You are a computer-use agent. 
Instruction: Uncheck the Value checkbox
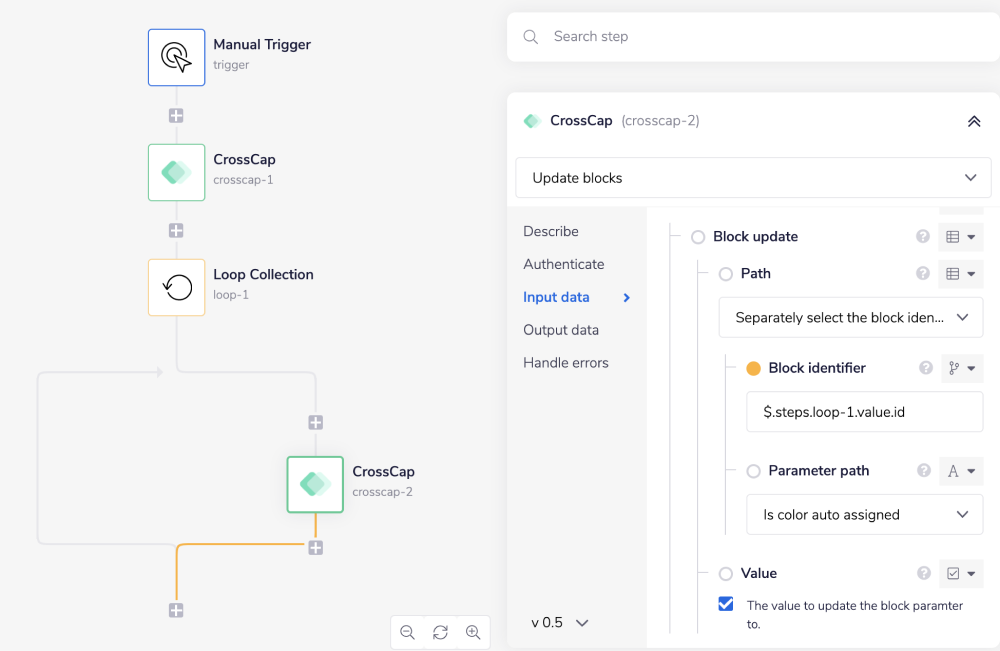726,604
